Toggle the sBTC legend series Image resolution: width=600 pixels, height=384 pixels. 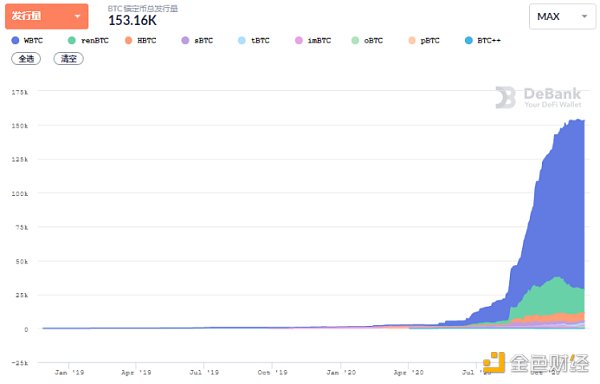197,40
